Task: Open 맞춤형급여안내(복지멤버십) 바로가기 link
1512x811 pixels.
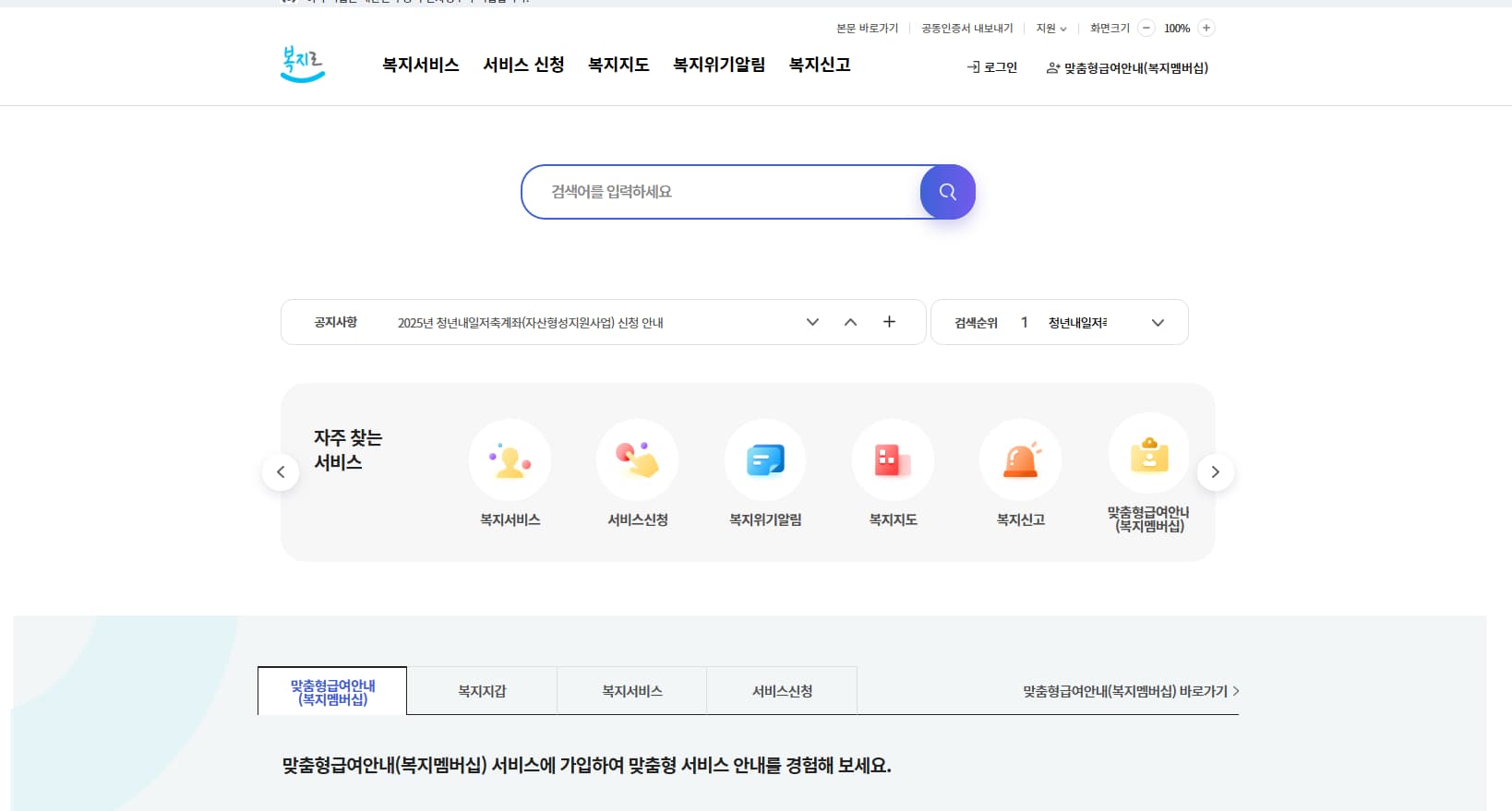Action: [1131, 691]
